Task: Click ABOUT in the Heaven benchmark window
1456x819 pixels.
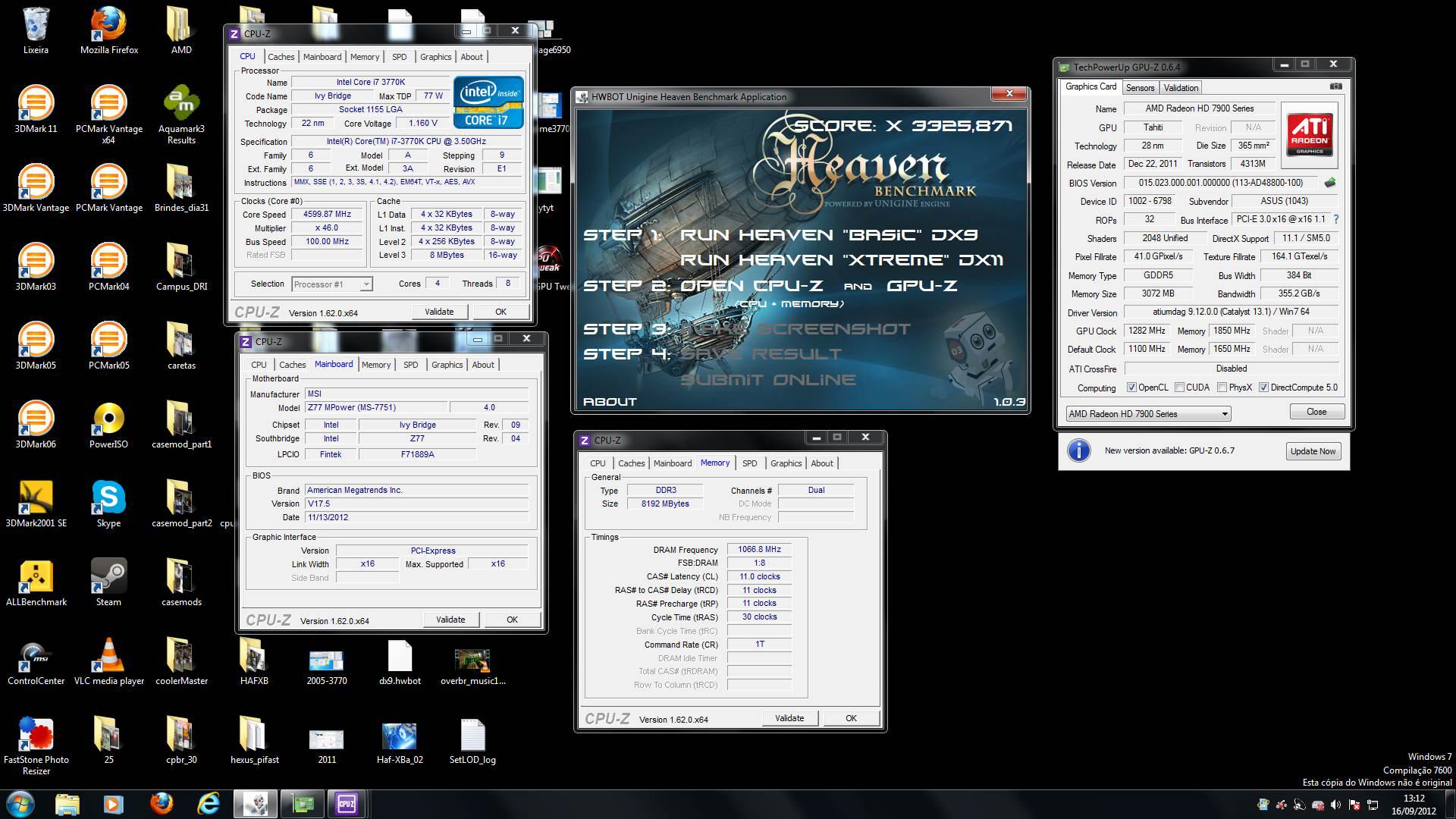Action: click(x=610, y=402)
